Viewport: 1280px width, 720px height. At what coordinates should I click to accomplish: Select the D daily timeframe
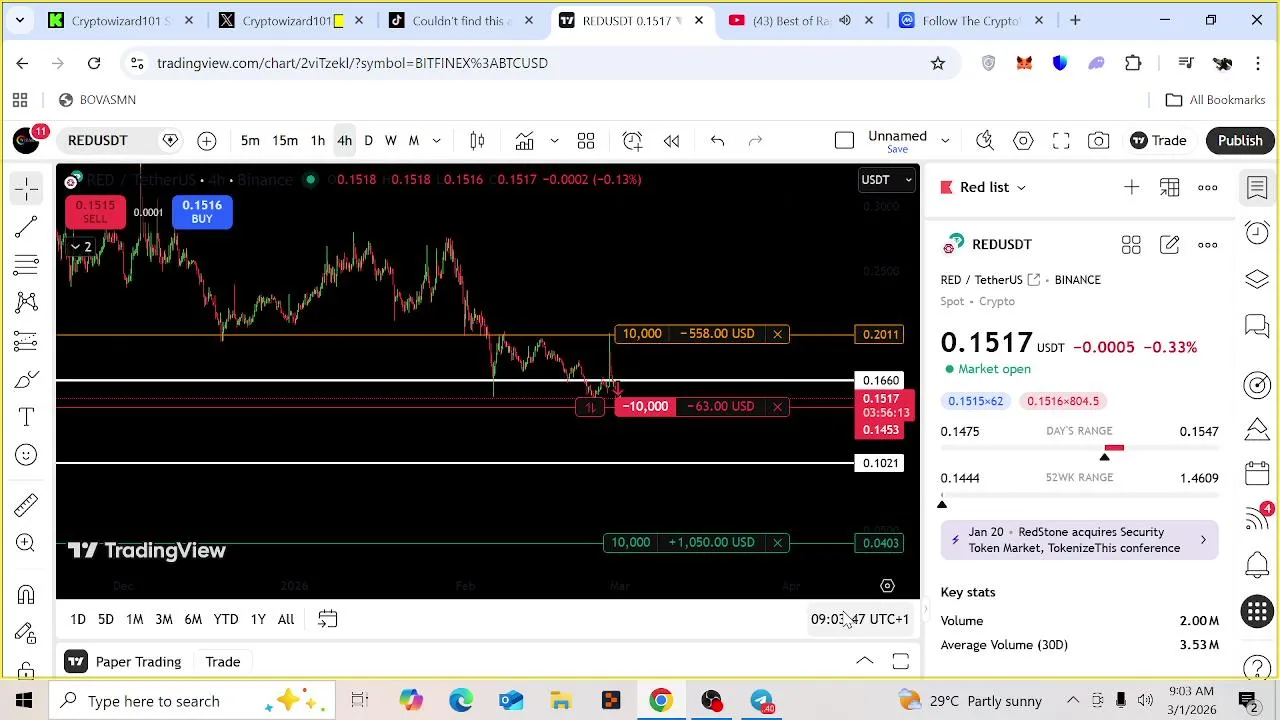pyautogui.click(x=368, y=141)
